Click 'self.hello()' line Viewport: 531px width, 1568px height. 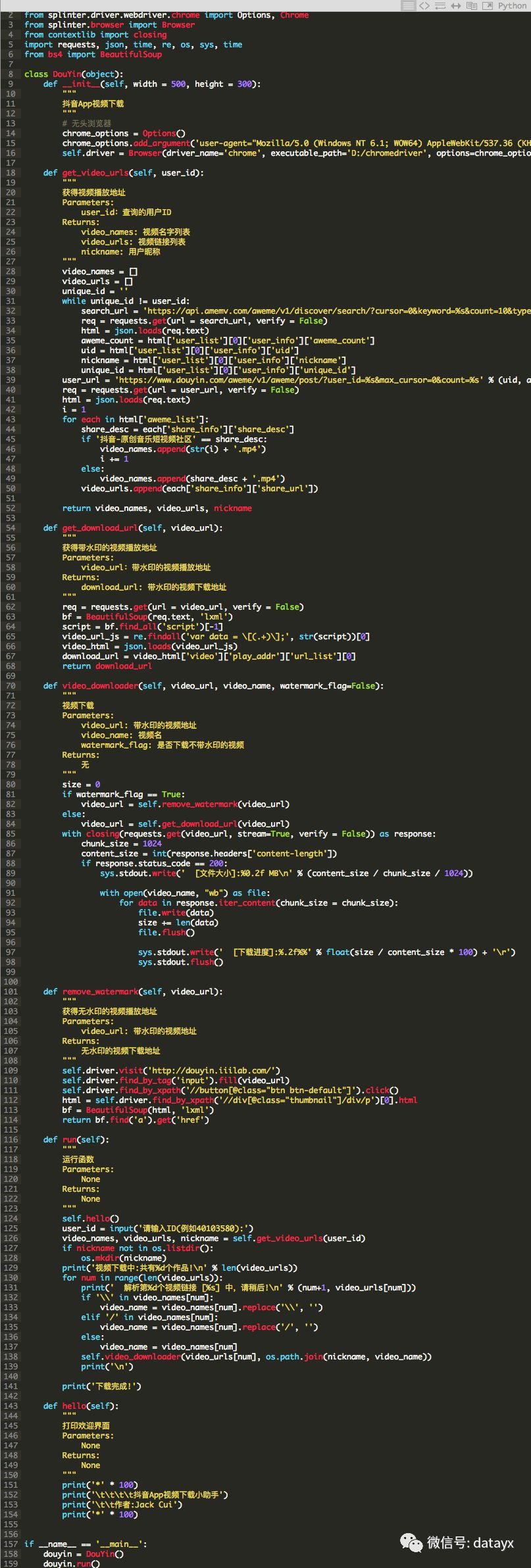pyautogui.click(x=91, y=1219)
